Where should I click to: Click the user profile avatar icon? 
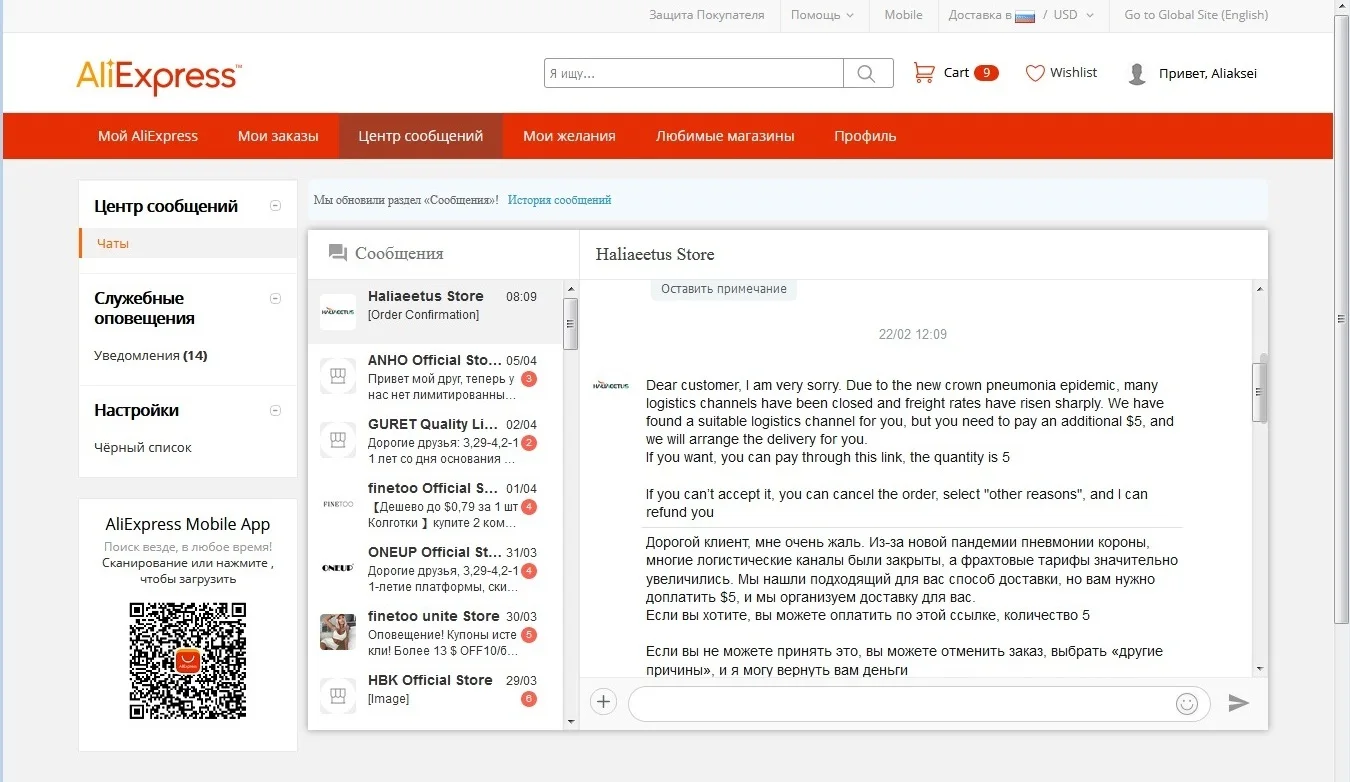(1137, 74)
